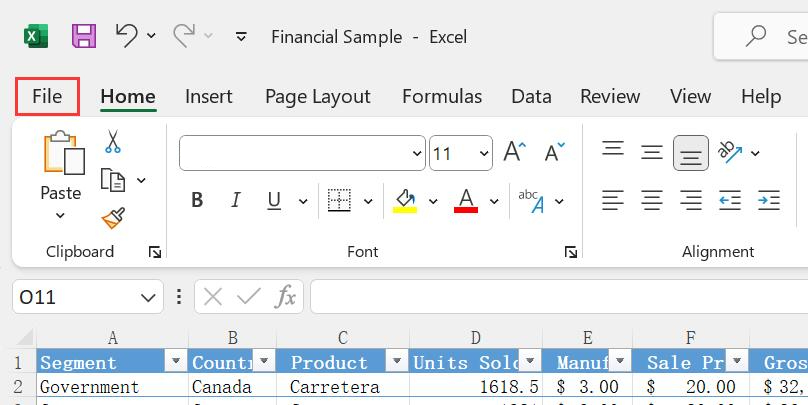Click the Cut scissors icon
Image resolution: width=808 pixels, height=405 pixels.
click(x=113, y=142)
